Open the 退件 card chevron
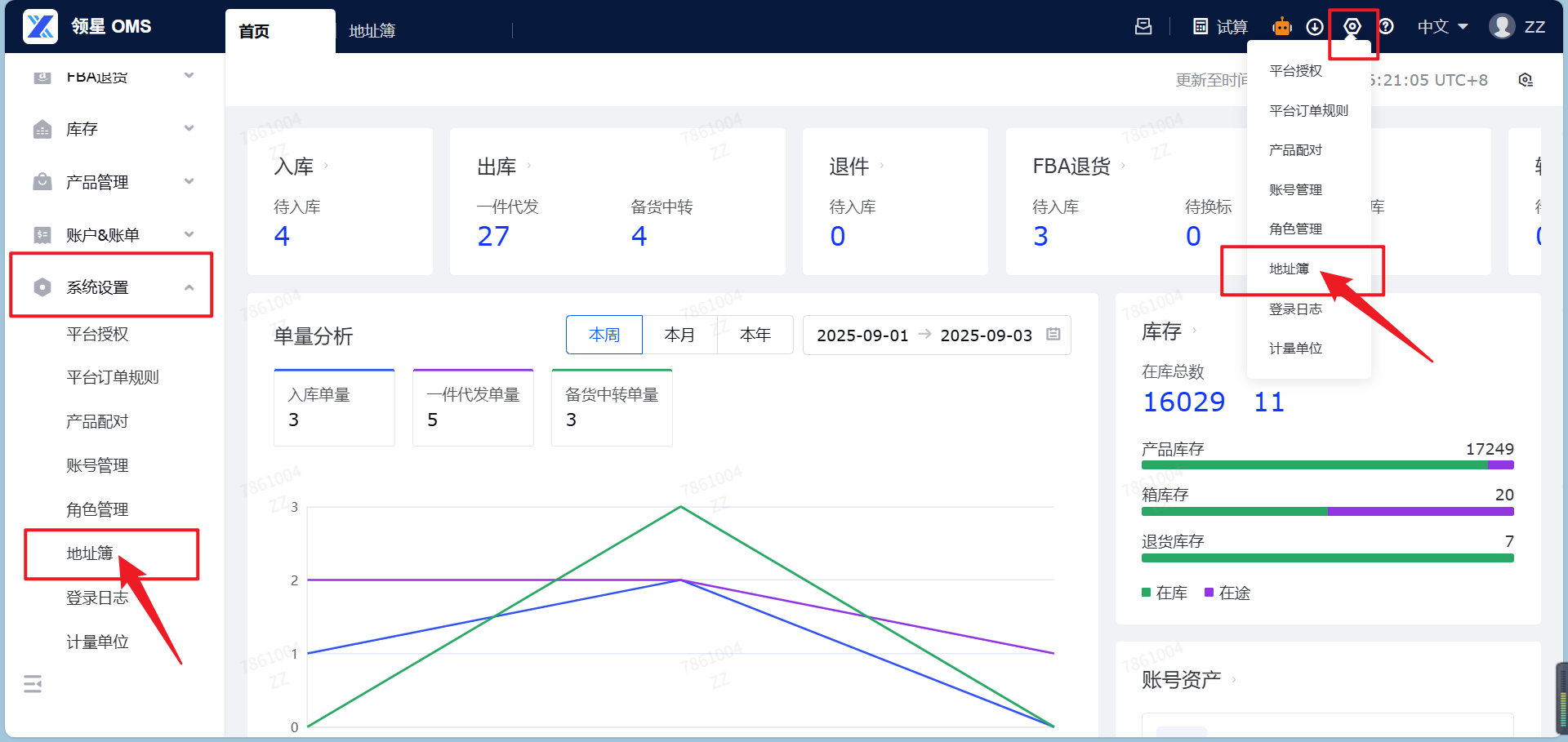 pyautogui.click(x=882, y=166)
